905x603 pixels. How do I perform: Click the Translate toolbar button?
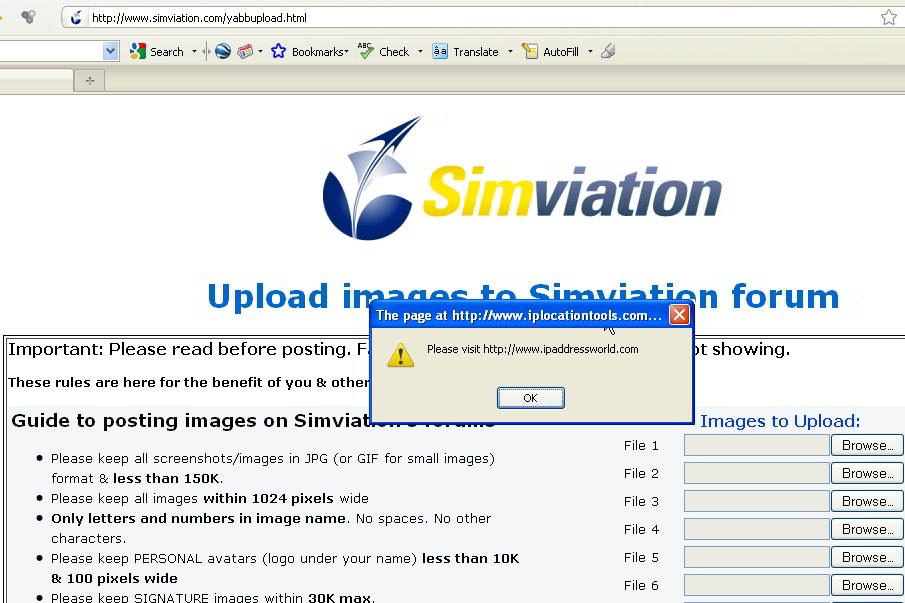[x=465, y=52]
